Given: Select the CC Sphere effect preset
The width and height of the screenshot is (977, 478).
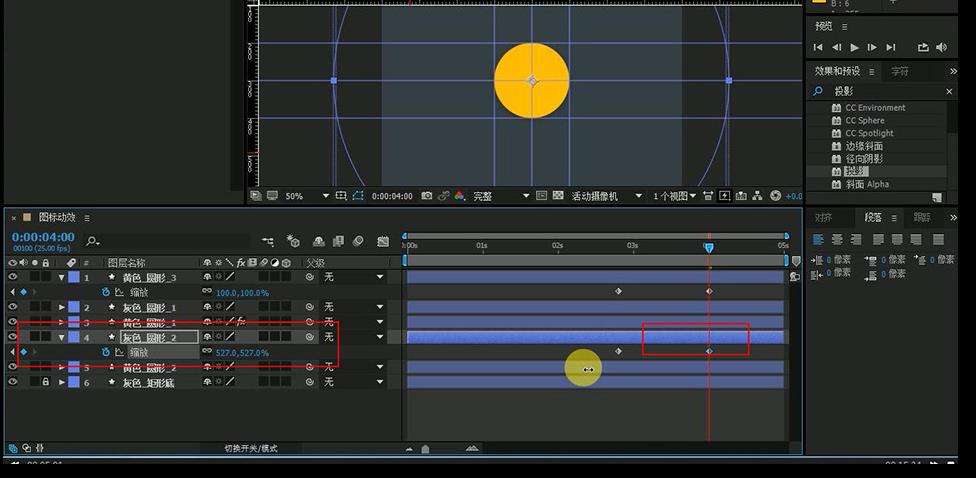Looking at the screenshot, I should point(864,120).
